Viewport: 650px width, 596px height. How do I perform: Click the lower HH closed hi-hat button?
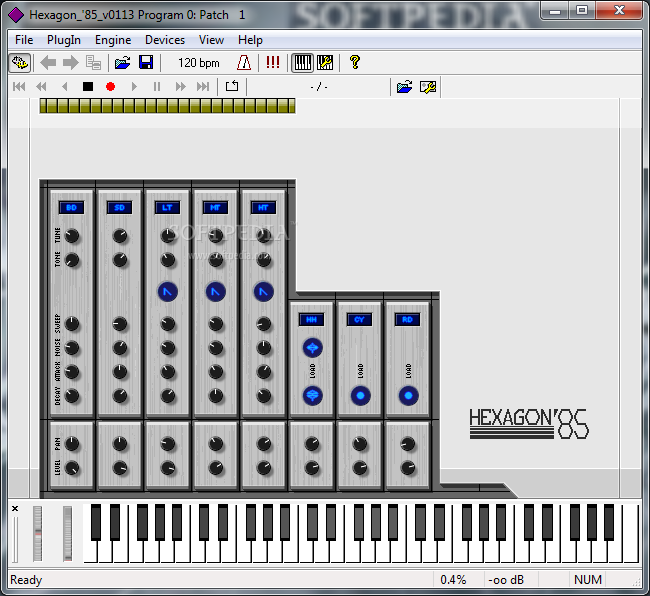click(312, 395)
